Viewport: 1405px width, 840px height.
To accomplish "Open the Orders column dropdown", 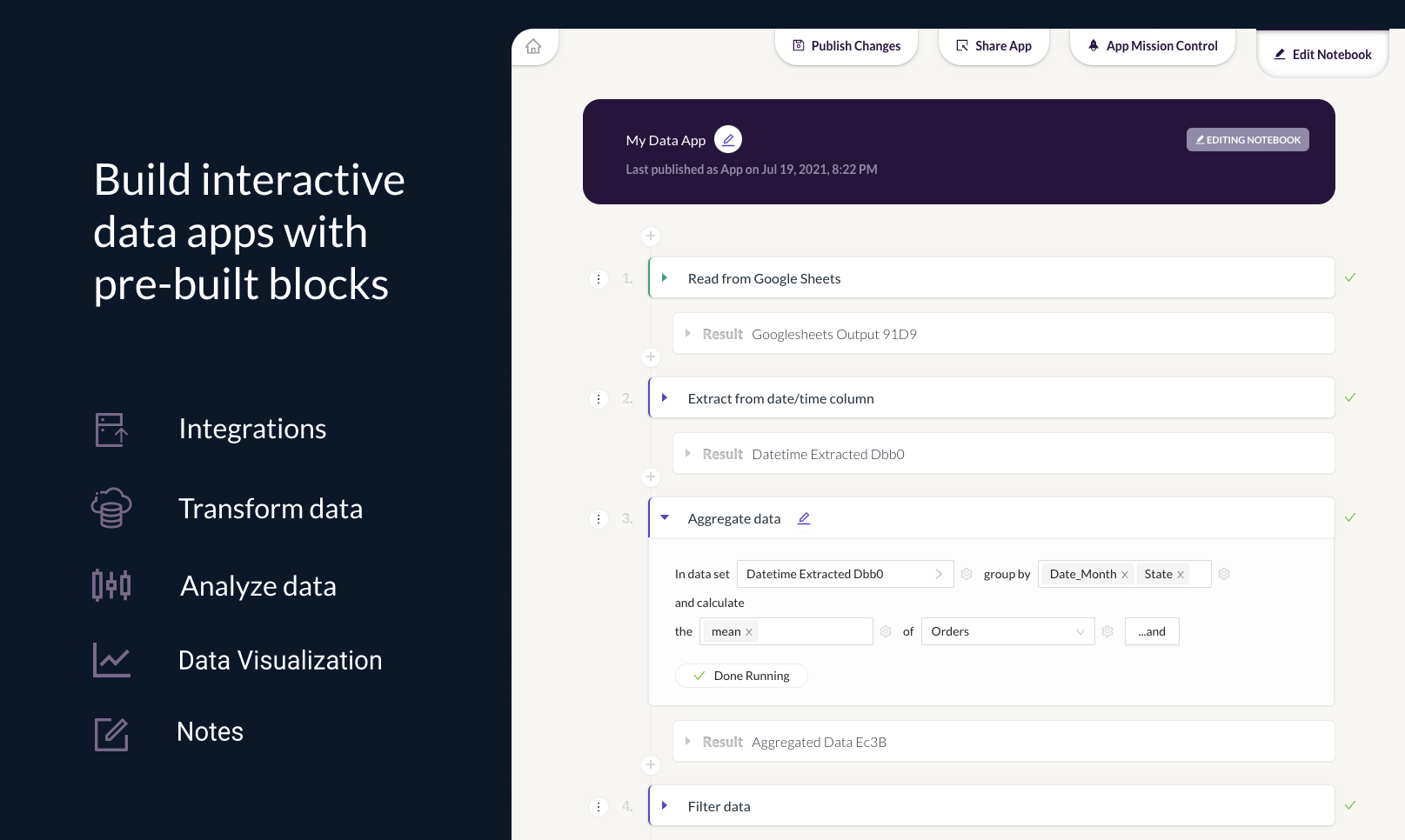I will click(1007, 631).
